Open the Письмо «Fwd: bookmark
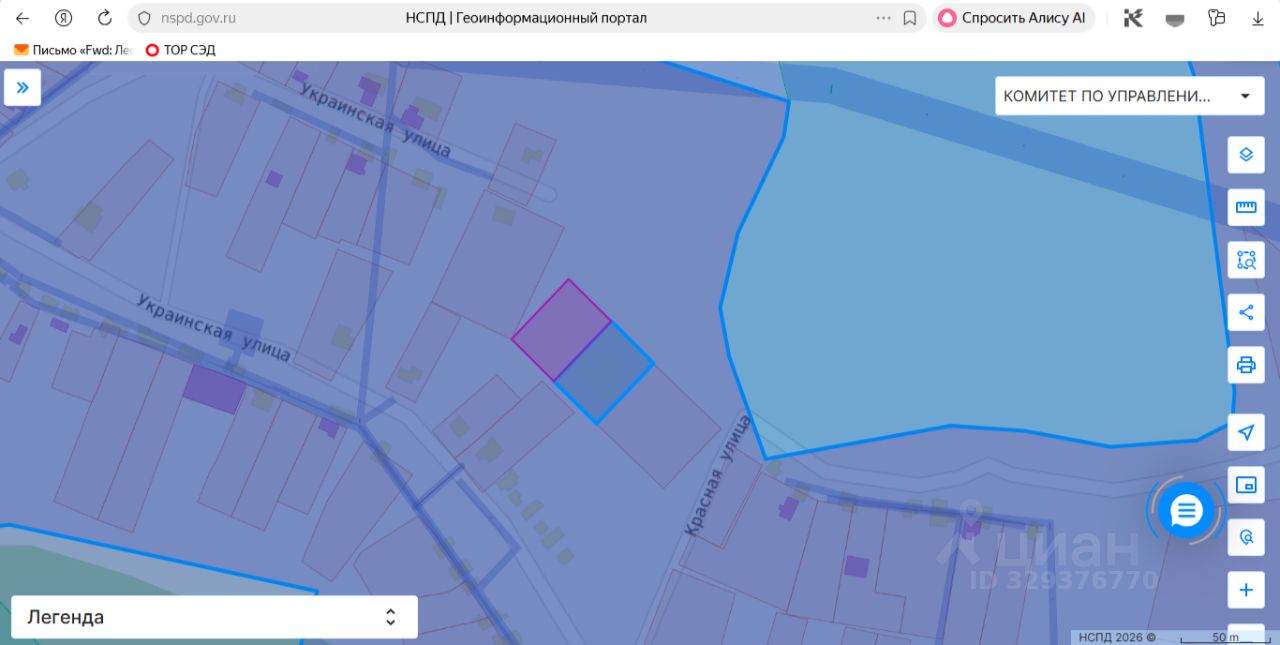This screenshot has width=1280, height=645. [x=72, y=50]
